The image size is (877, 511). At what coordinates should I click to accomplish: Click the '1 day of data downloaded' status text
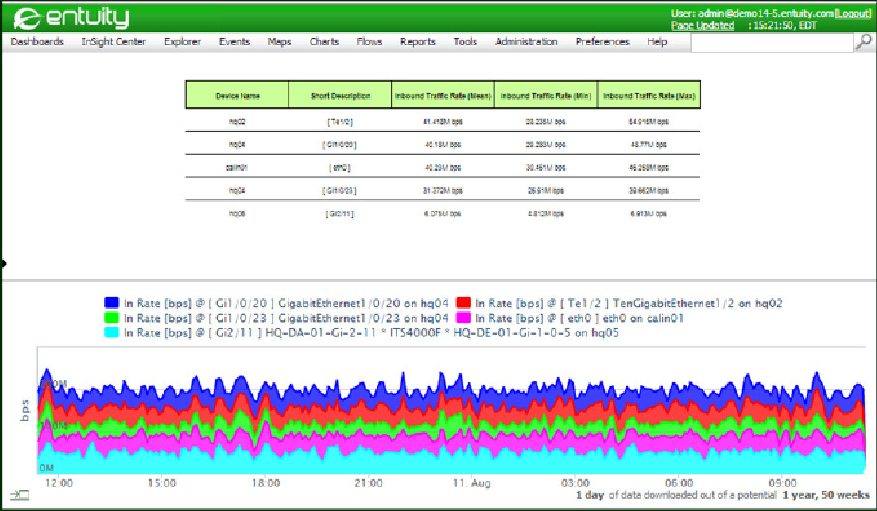click(x=676, y=495)
